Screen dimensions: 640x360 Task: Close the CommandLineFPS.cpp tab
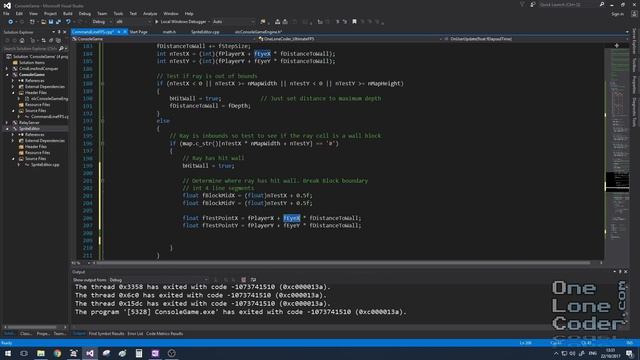coord(125,32)
